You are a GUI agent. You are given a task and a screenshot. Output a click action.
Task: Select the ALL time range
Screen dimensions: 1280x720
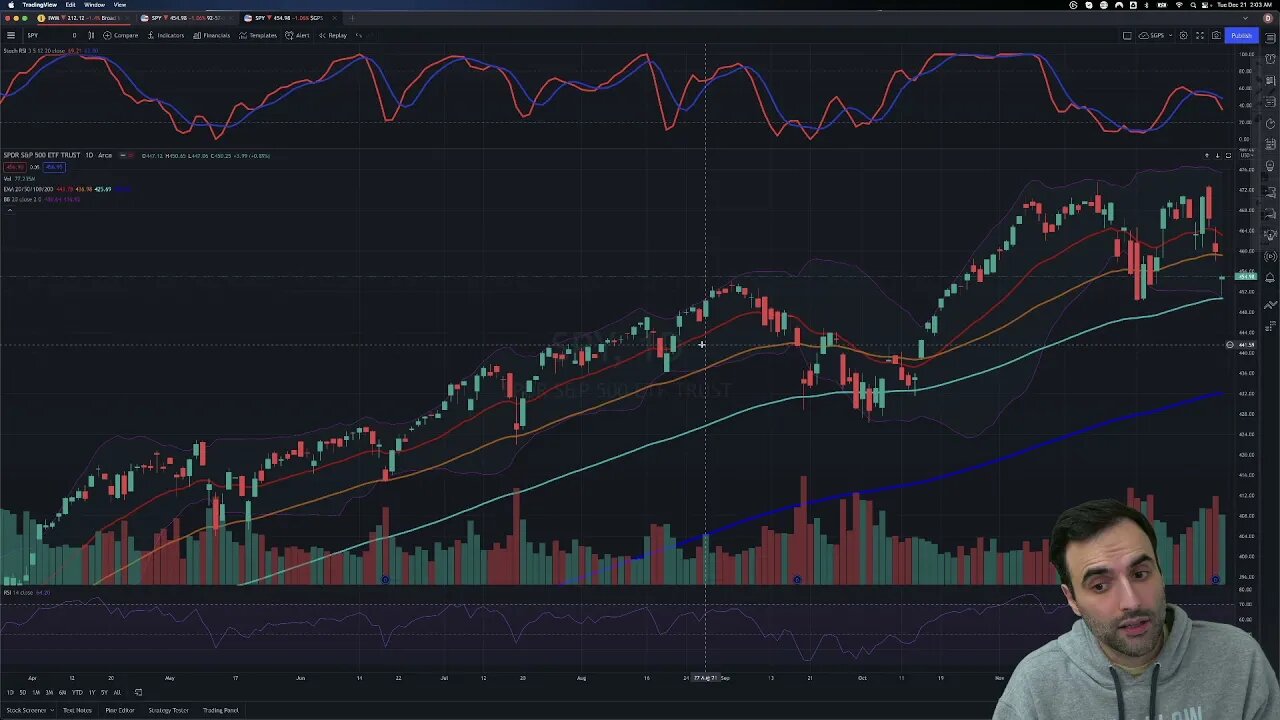tap(117, 692)
